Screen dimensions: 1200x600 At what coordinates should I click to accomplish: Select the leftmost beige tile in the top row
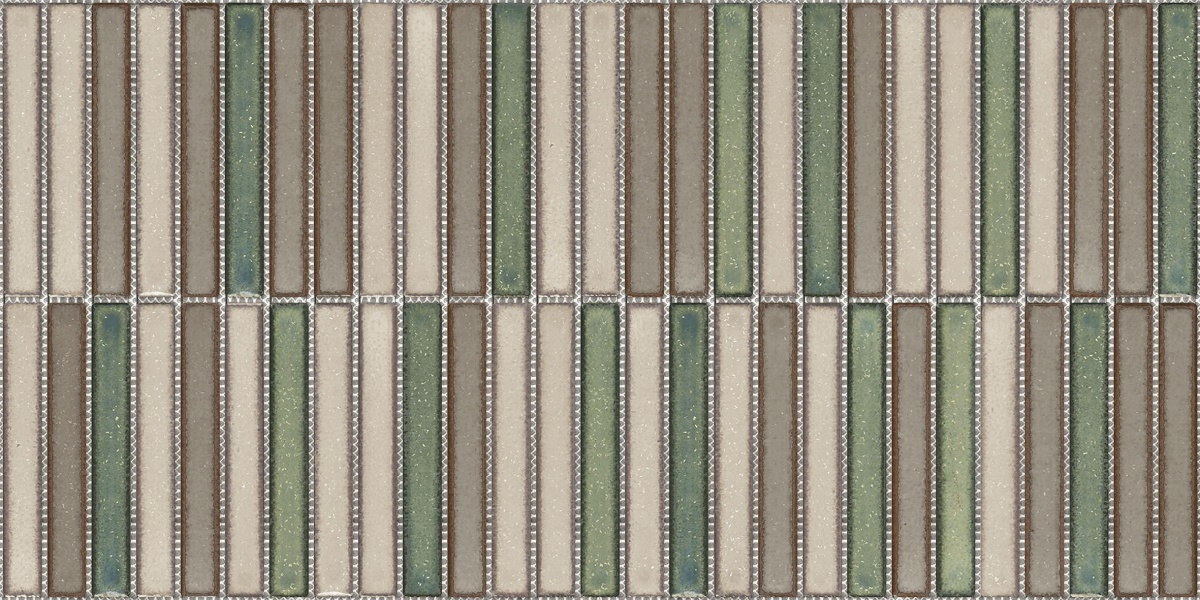(x=22, y=150)
